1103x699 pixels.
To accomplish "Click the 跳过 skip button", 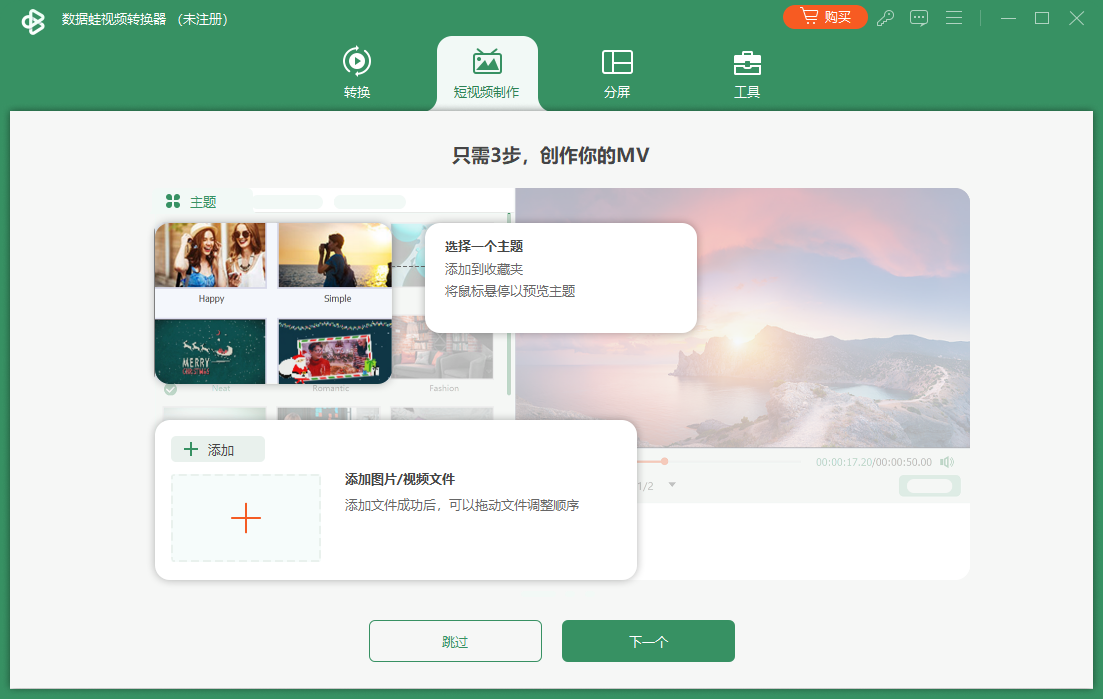I will pyautogui.click(x=455, y=641).
